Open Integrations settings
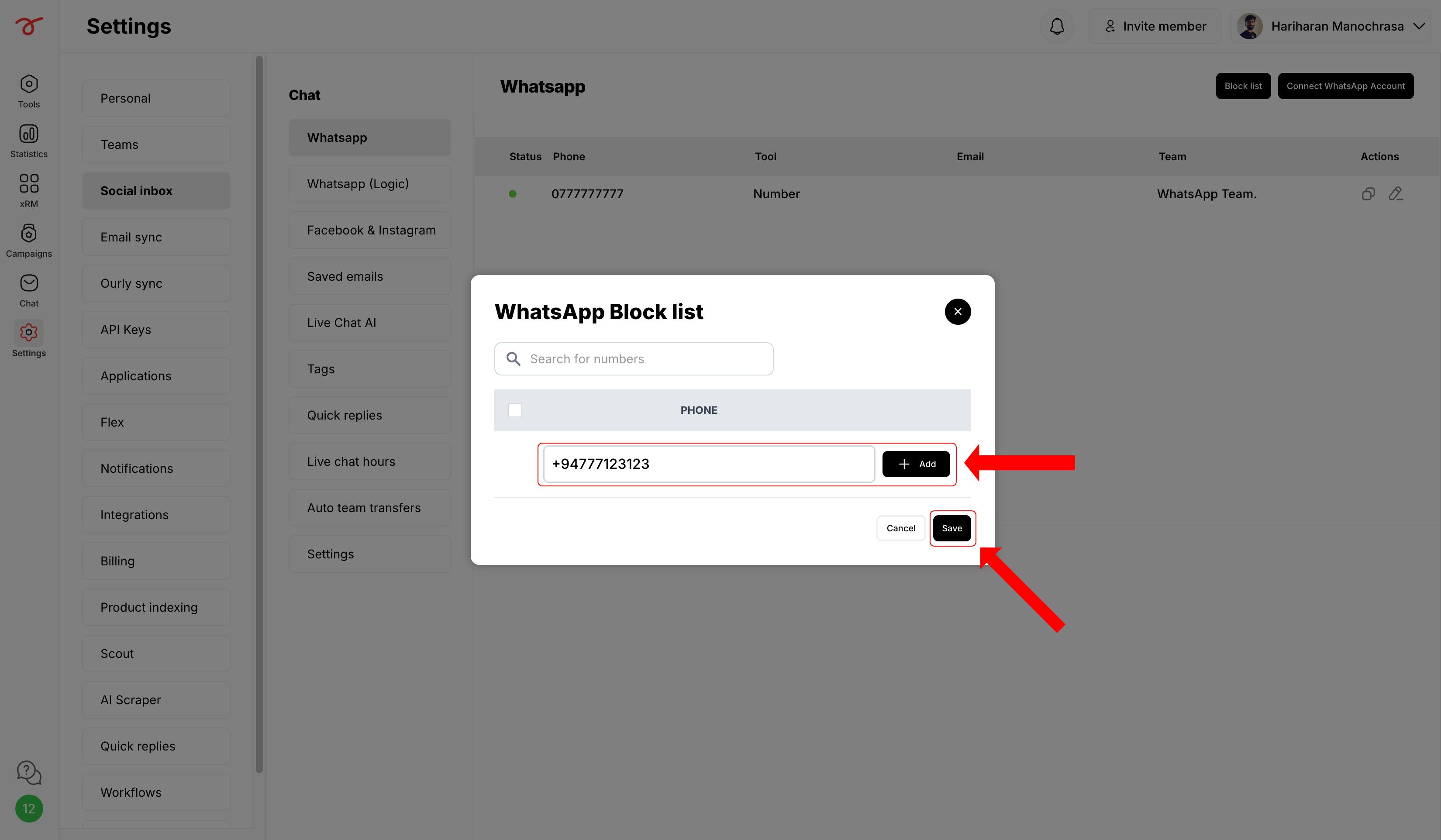Image resolution: width=1441 pixels, height=840 pixels. click(x=156, y=515)
